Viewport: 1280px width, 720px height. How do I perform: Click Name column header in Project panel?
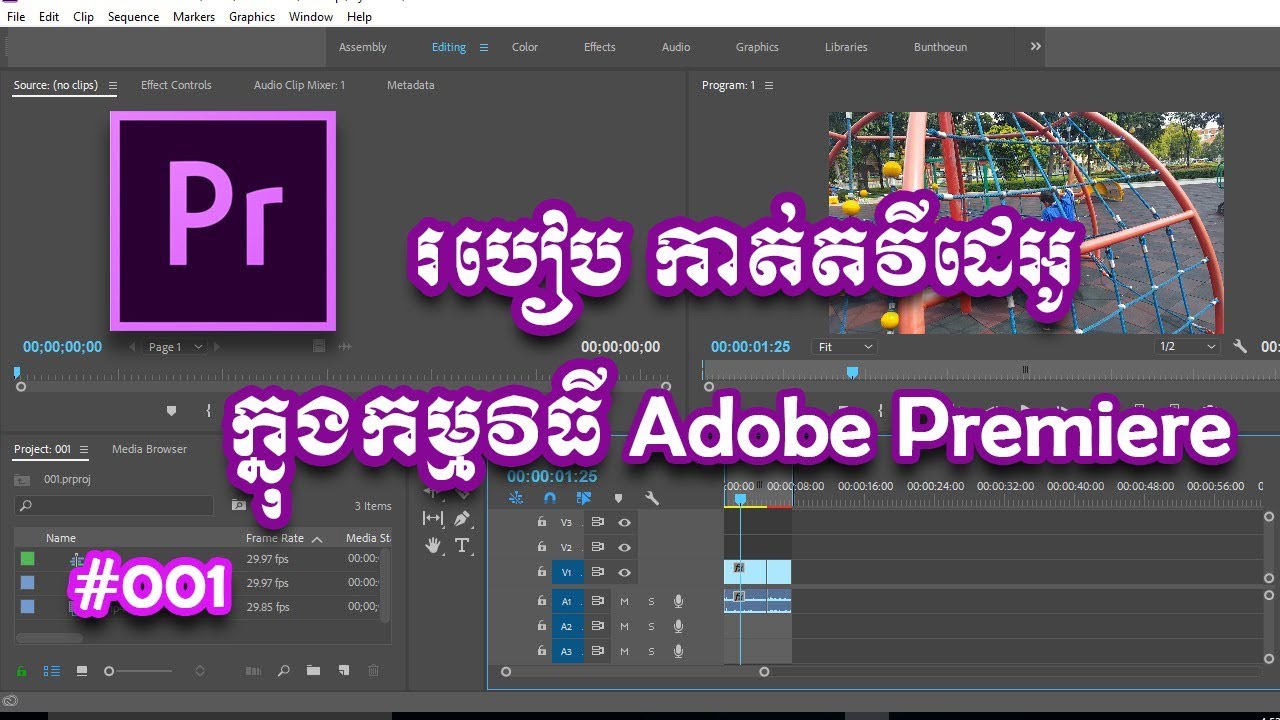point(61,538)
